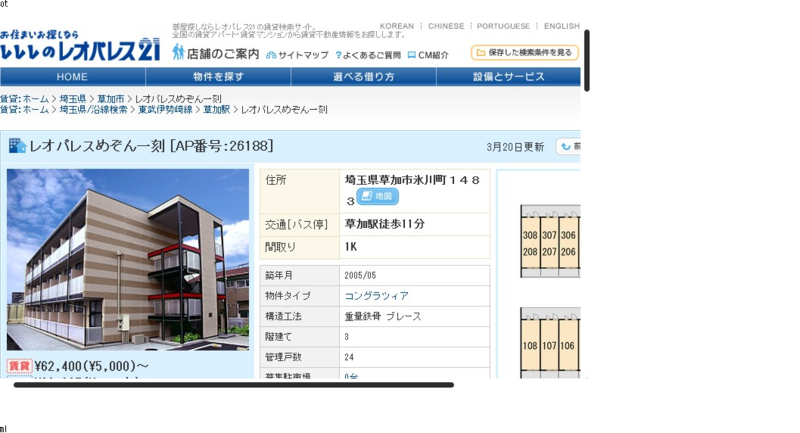Click the 賃貸 red badge icon
Image resolution: width=800 pixels, height=433 pixels.
coord(19,366)
